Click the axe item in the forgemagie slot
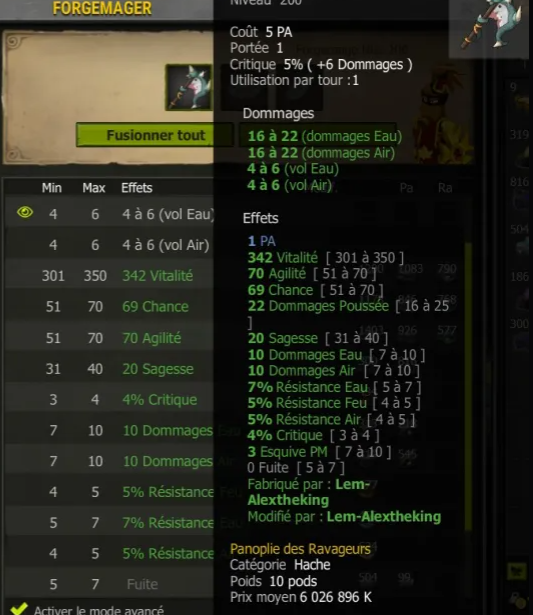Viewport: 533px width, 615px height. pos(189,87)
